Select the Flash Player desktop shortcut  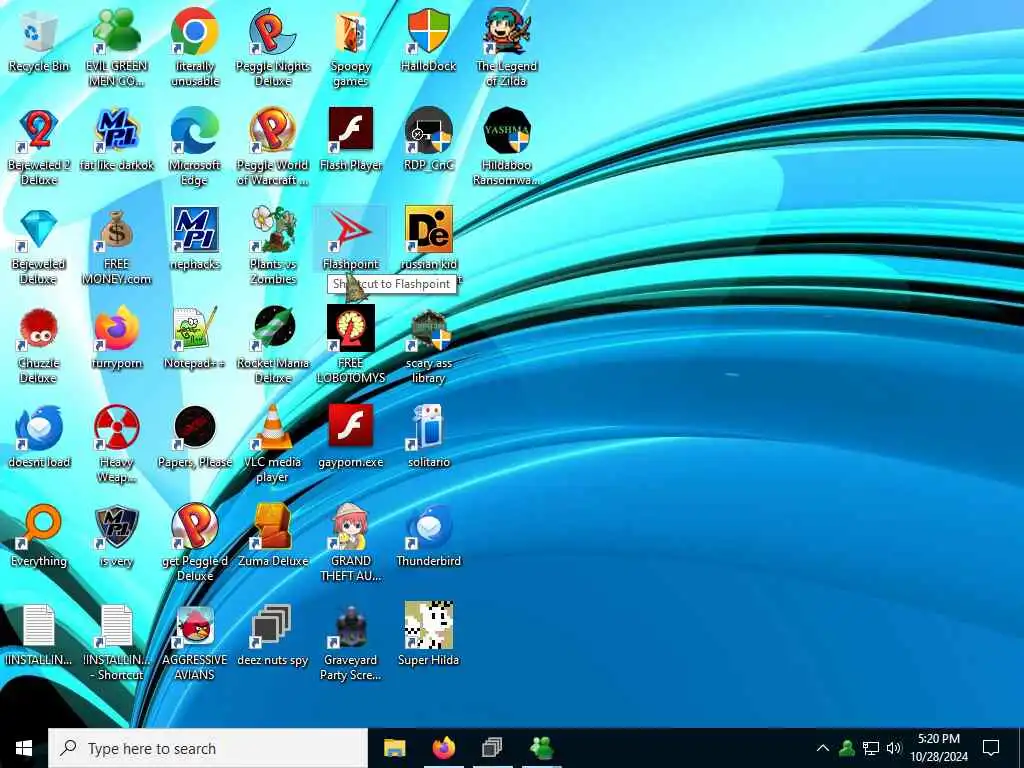351,141
